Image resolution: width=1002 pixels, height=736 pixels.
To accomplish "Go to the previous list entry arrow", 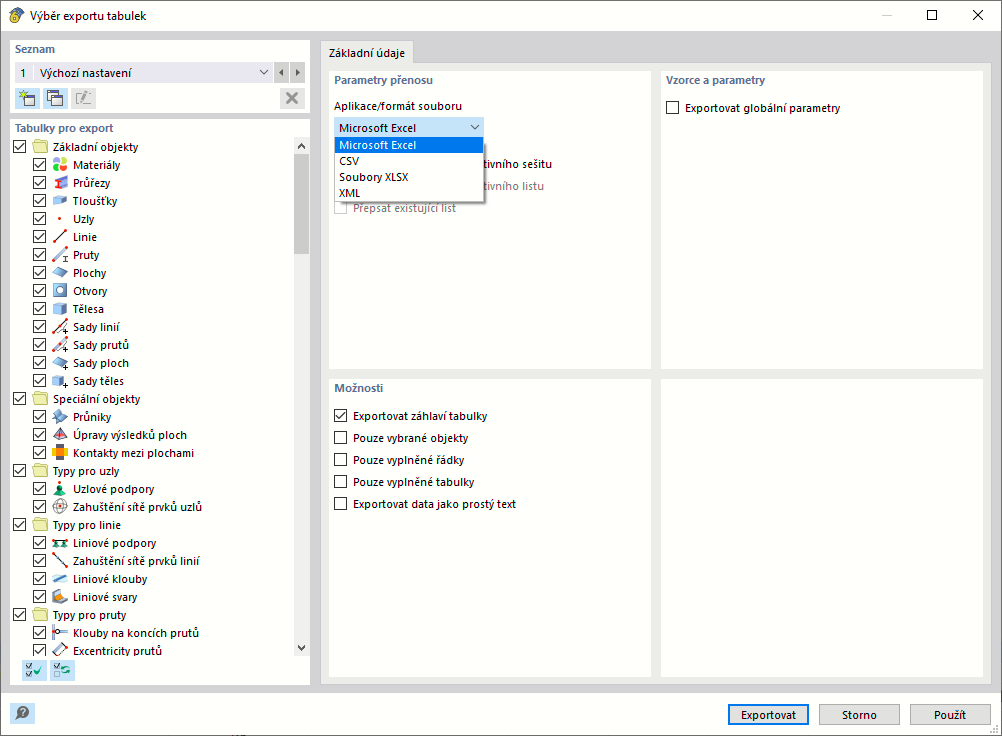I will (x=282, y=73).
